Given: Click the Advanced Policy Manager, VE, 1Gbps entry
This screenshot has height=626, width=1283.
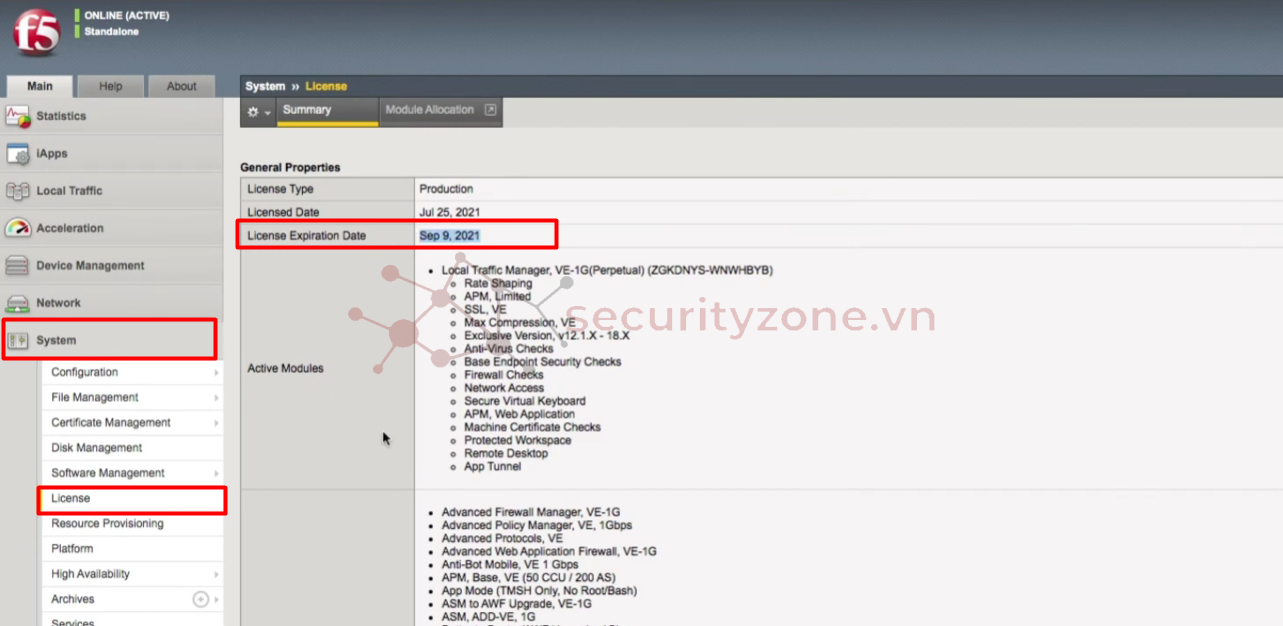Looking at the screenshot, I should [537, 525].
